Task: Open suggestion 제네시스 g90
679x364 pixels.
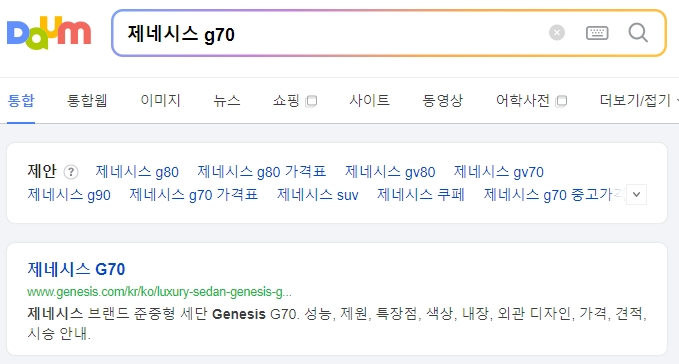Action: pos(69,195)
